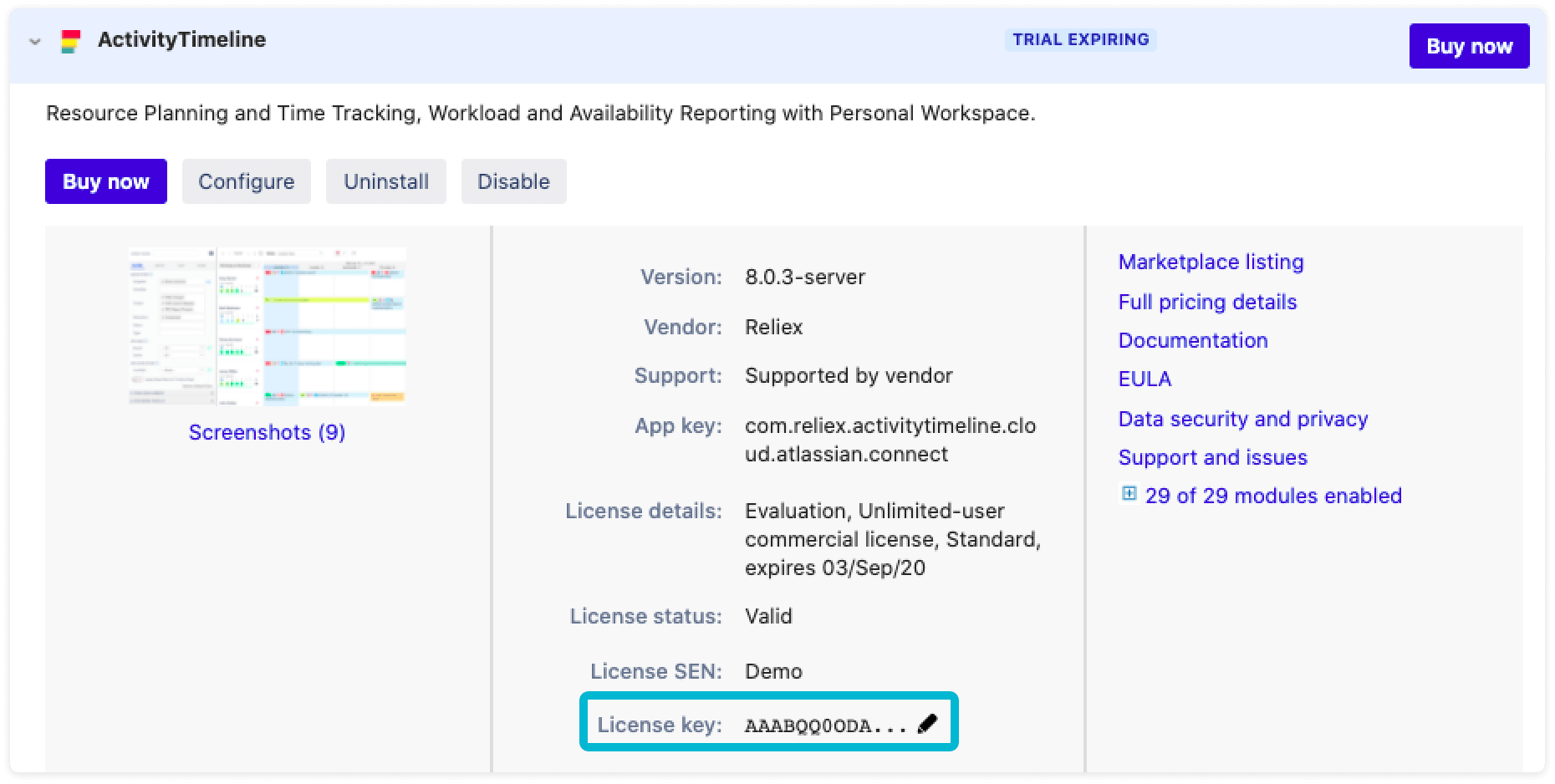Image resolution: width=1555 pixels, height=784 pixels.
Task: Click the License SEN Demo value
Action: pyautogui.click(x=773, y=671)
